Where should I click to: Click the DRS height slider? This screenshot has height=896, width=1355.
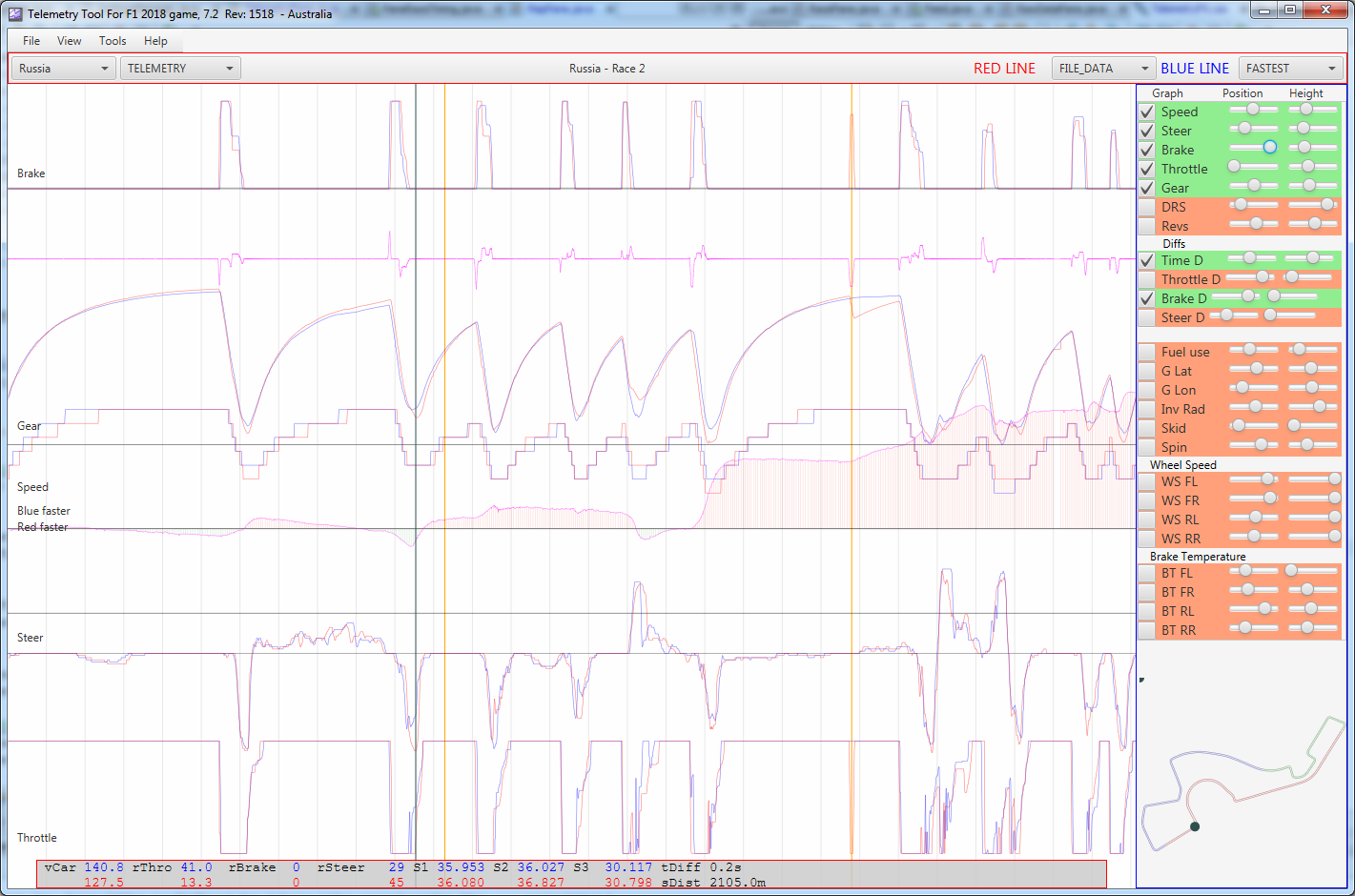[1312, 205]
